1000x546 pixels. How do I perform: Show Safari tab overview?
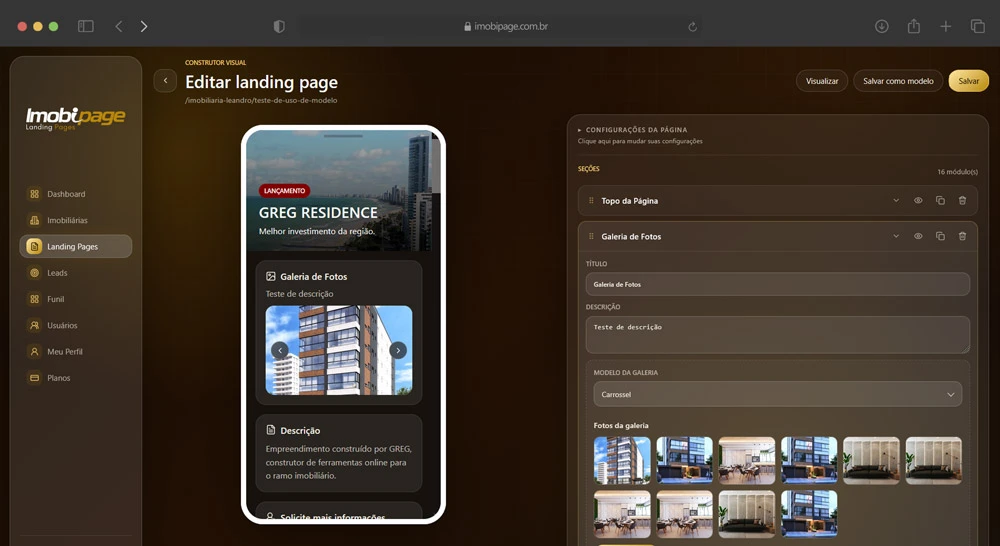pyautogui.click(x=977, y=26)
